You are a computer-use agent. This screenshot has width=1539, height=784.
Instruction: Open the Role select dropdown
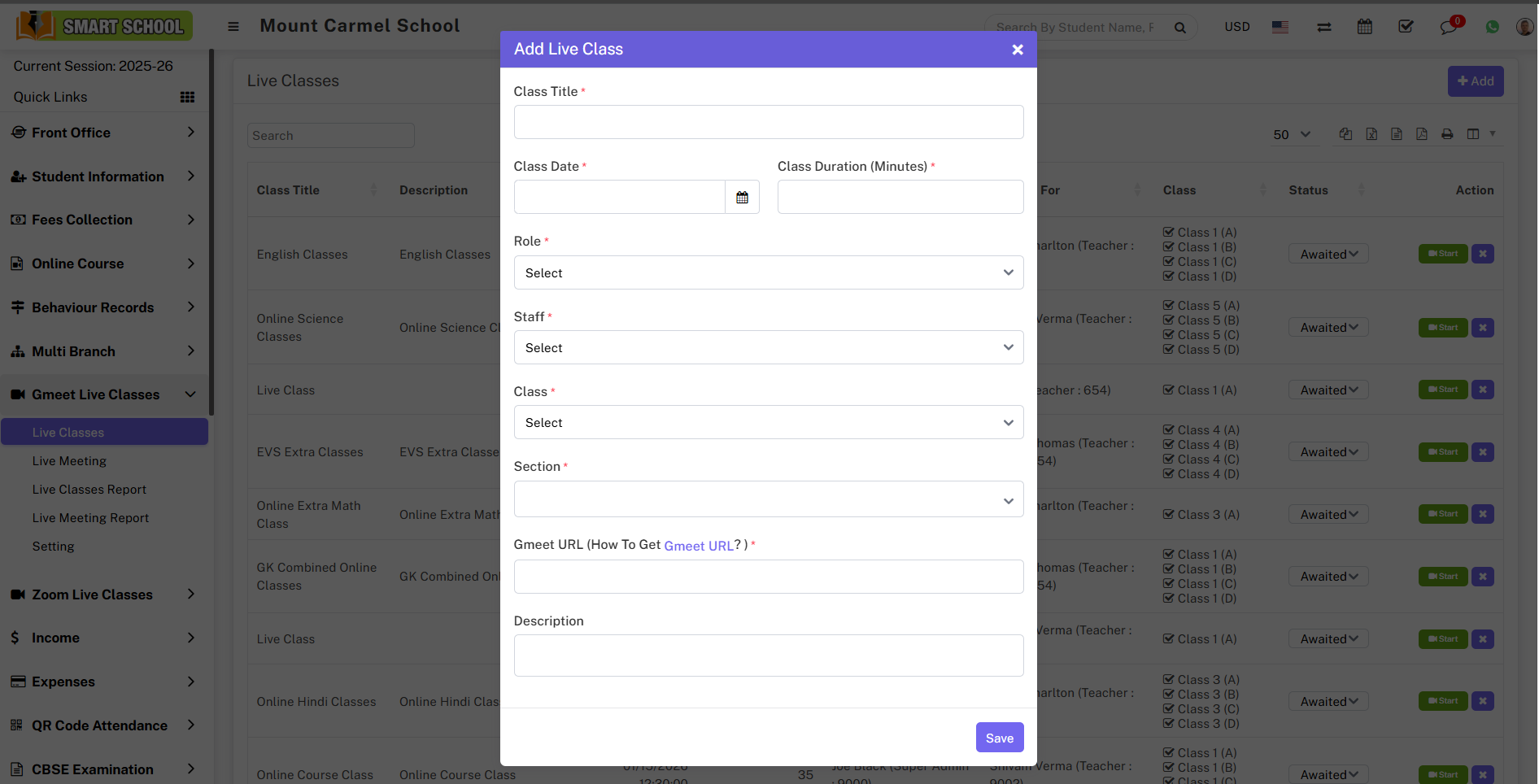tap(768, 272)
